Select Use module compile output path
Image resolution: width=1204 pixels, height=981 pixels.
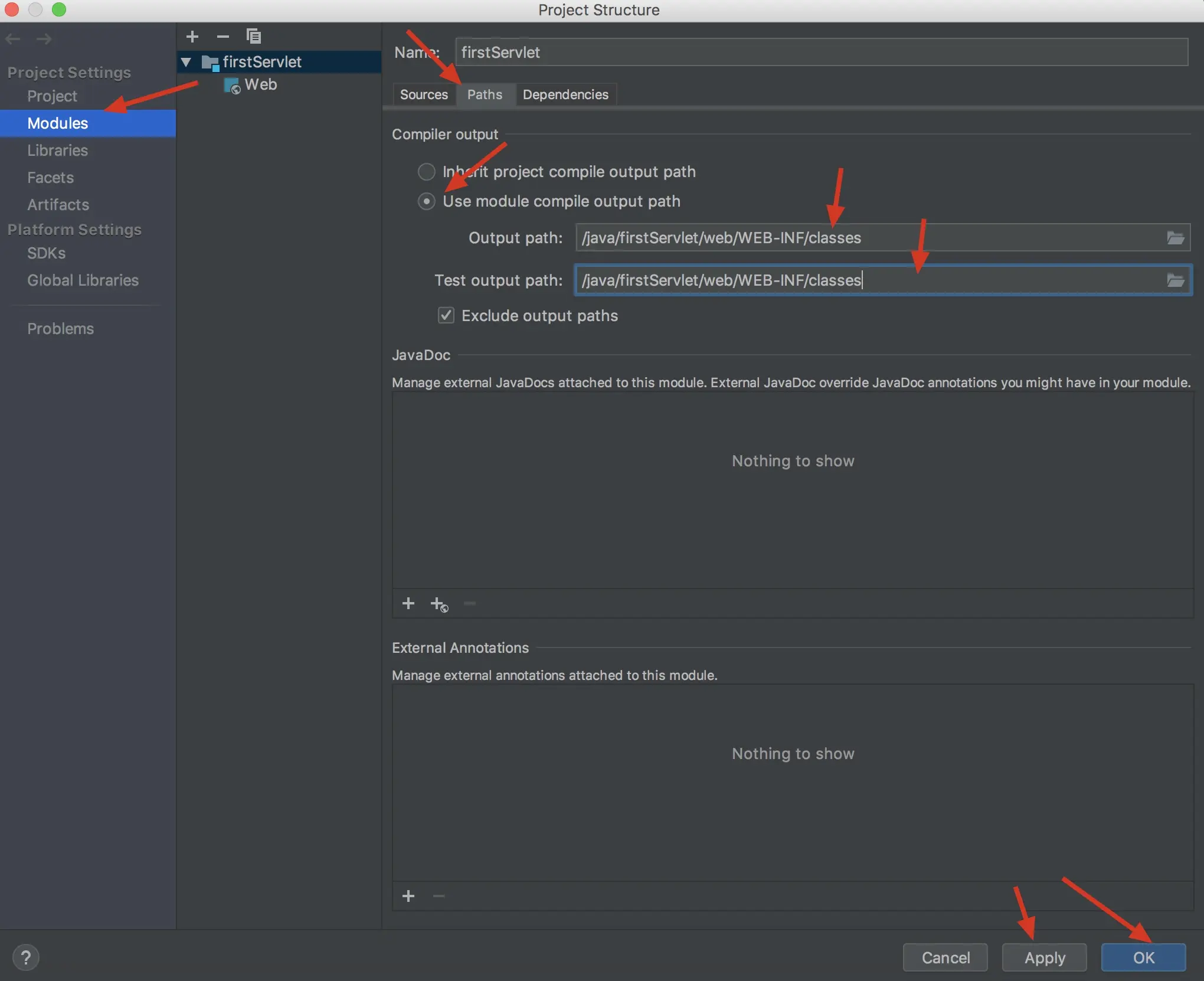pyautogui.click(x=426, y=201)
